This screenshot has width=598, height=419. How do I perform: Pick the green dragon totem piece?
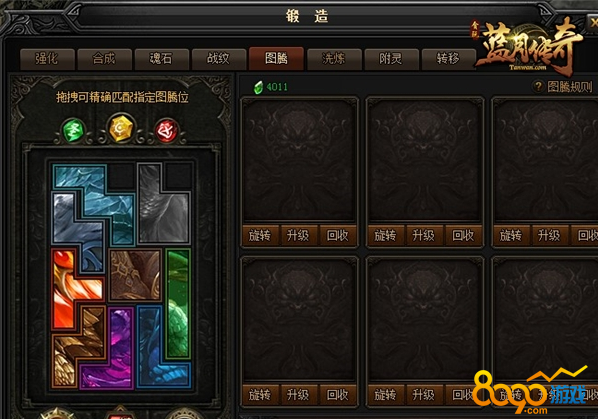point(178,303)
